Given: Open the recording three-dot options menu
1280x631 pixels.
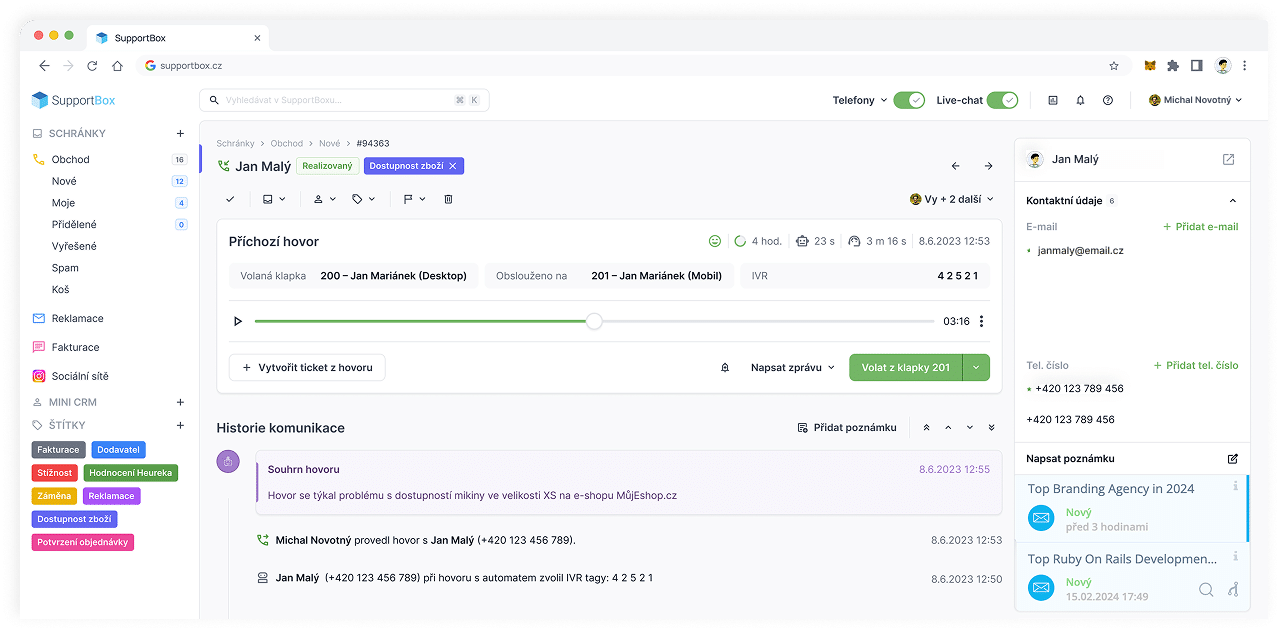Looking at the screenshot, I should [981, 321].
